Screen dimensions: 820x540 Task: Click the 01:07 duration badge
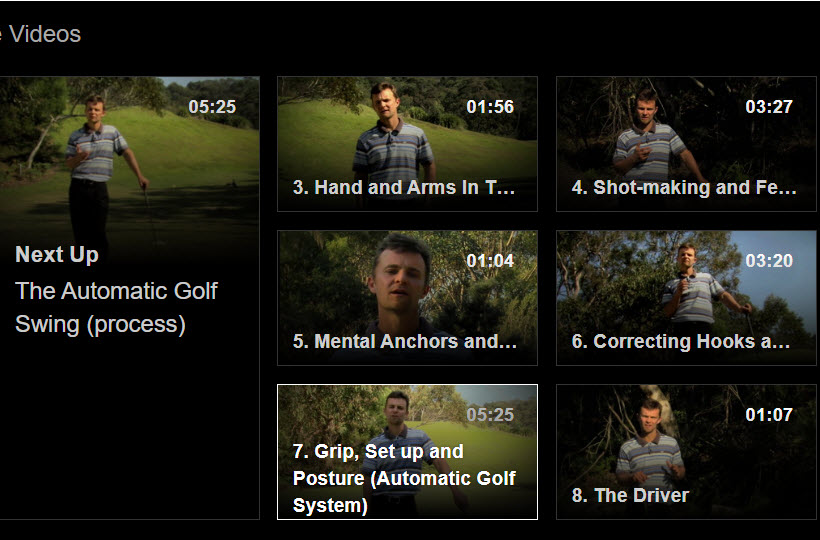coord(769,415)
